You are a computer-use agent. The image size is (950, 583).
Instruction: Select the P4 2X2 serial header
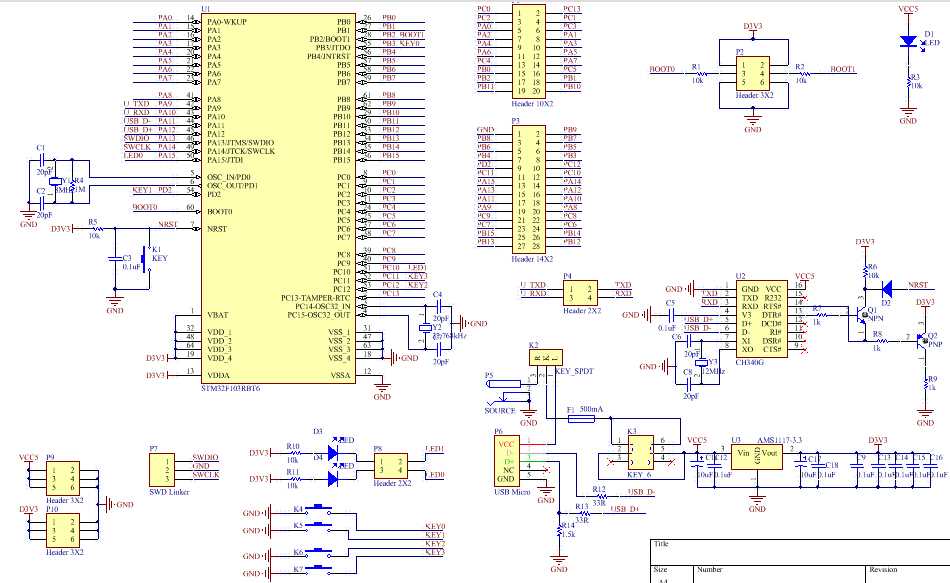[x=580, y=293]
